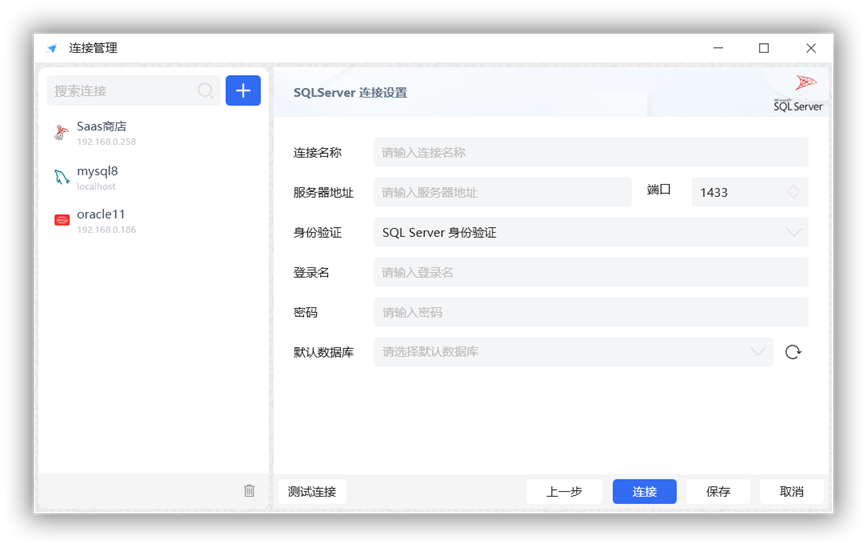Minimize the 连接管理 window
This screenshot has height=547, width=867.
pos(718,48)
